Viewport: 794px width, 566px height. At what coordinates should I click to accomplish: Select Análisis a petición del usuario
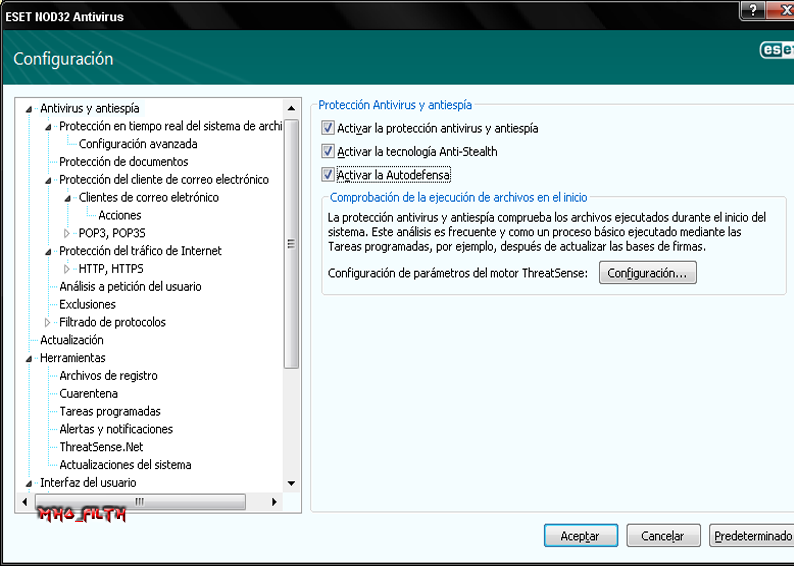[x=130, y=287]
